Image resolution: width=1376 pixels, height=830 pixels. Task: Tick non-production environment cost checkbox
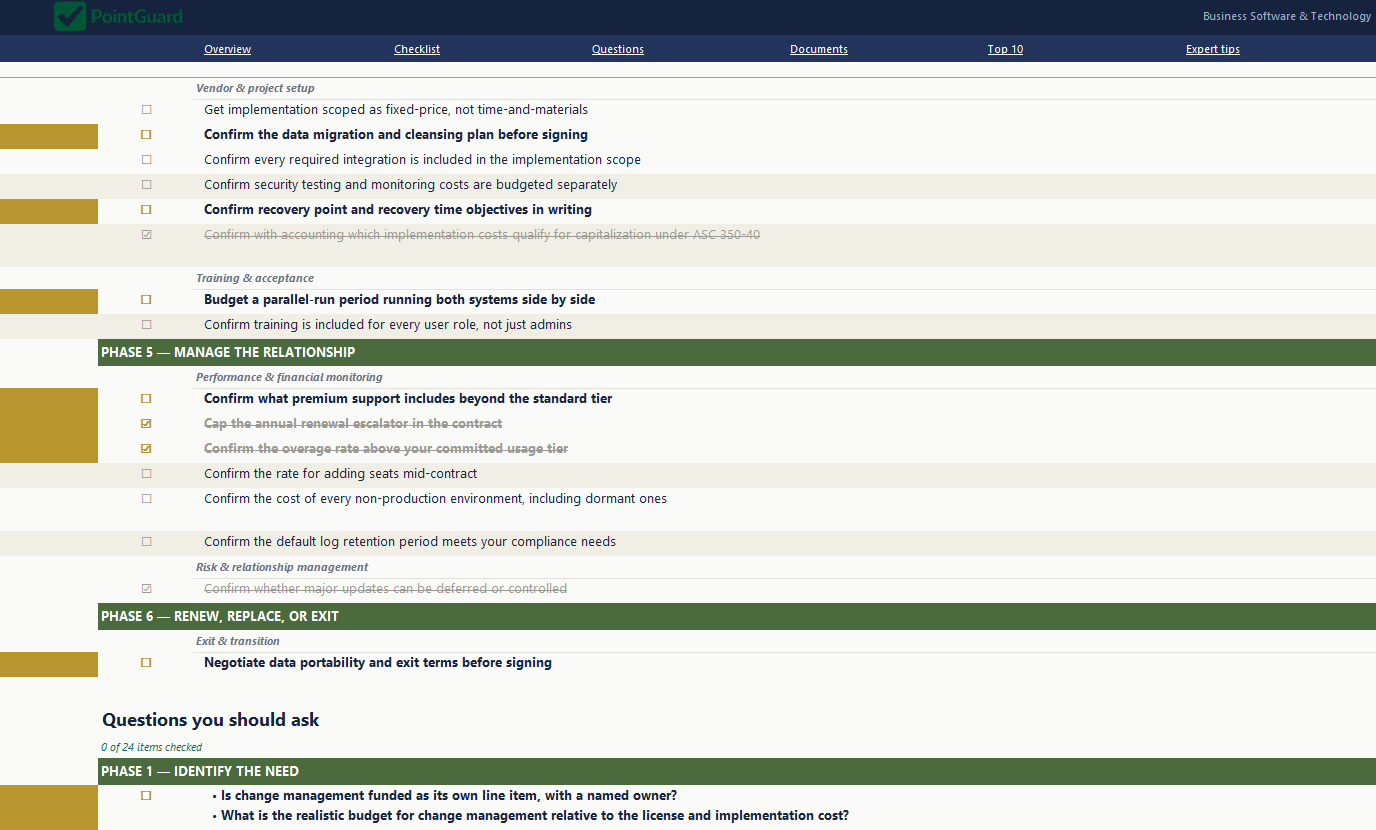click(x=146, y=499)
